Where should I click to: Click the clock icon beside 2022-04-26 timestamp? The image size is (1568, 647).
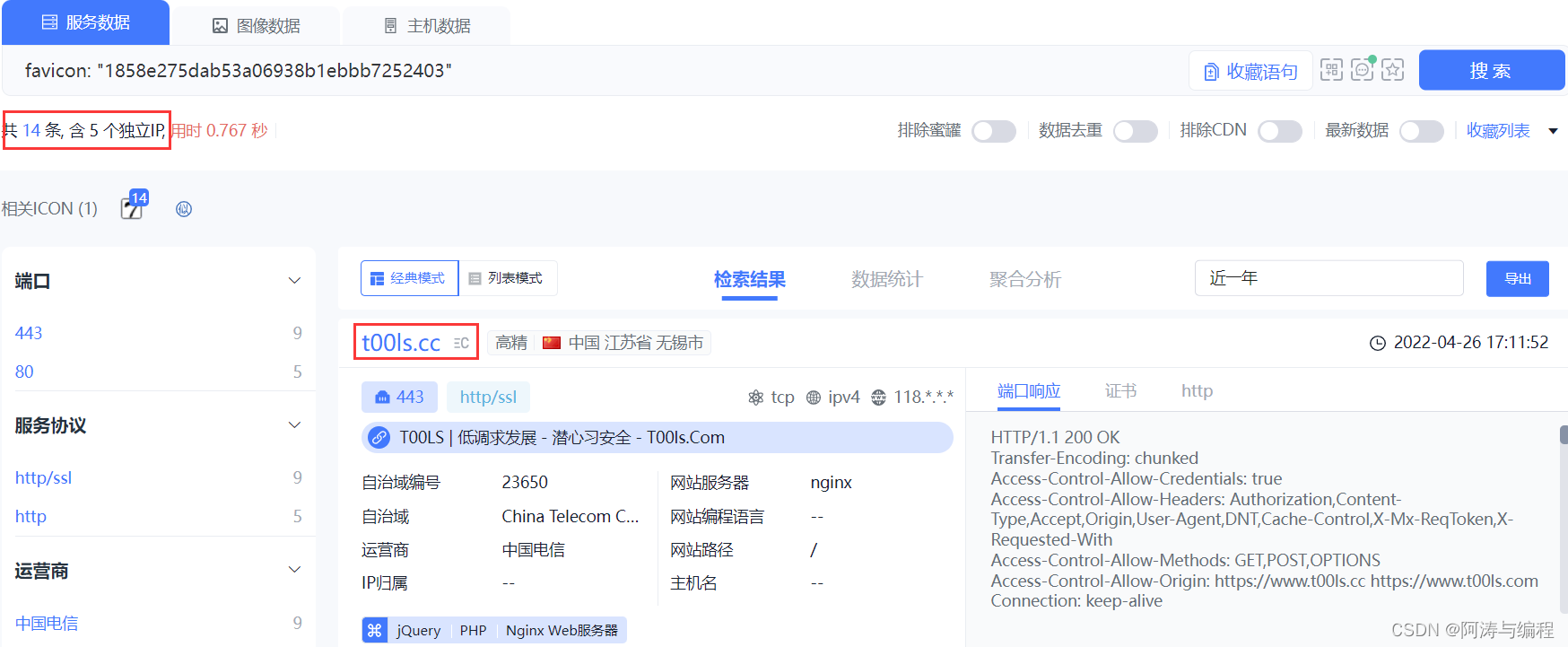(x=1378, y=343)
